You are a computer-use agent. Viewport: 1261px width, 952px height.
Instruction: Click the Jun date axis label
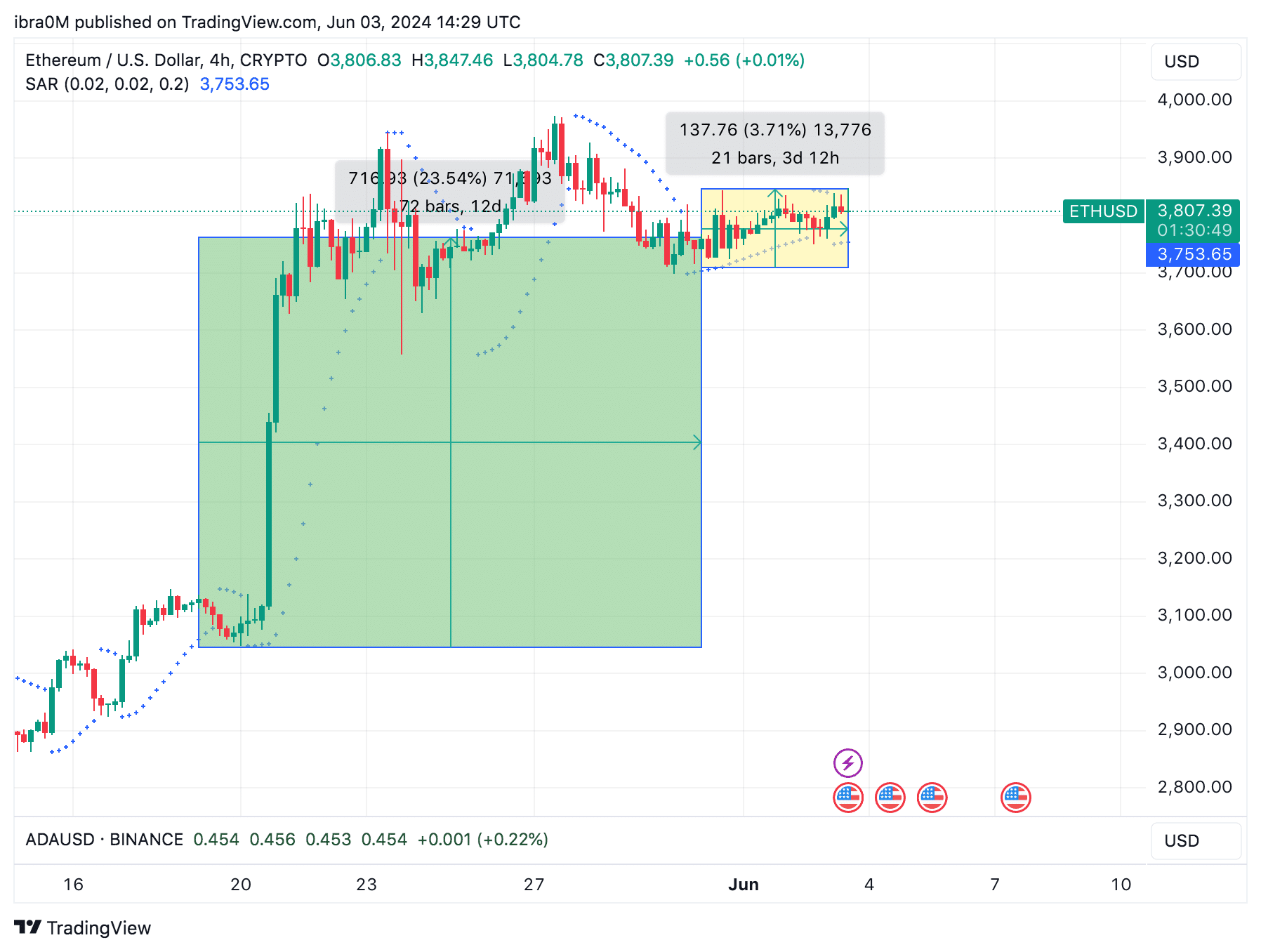click(744, 885)
